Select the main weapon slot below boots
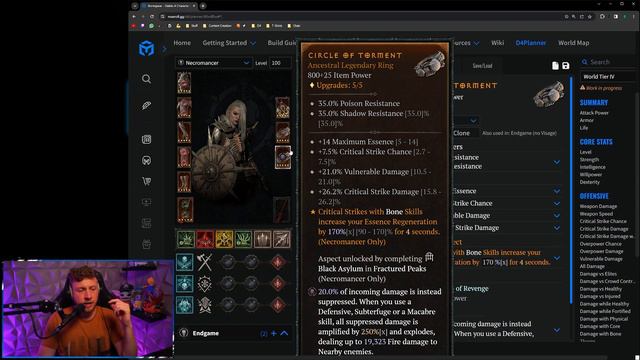 (185, 210)
